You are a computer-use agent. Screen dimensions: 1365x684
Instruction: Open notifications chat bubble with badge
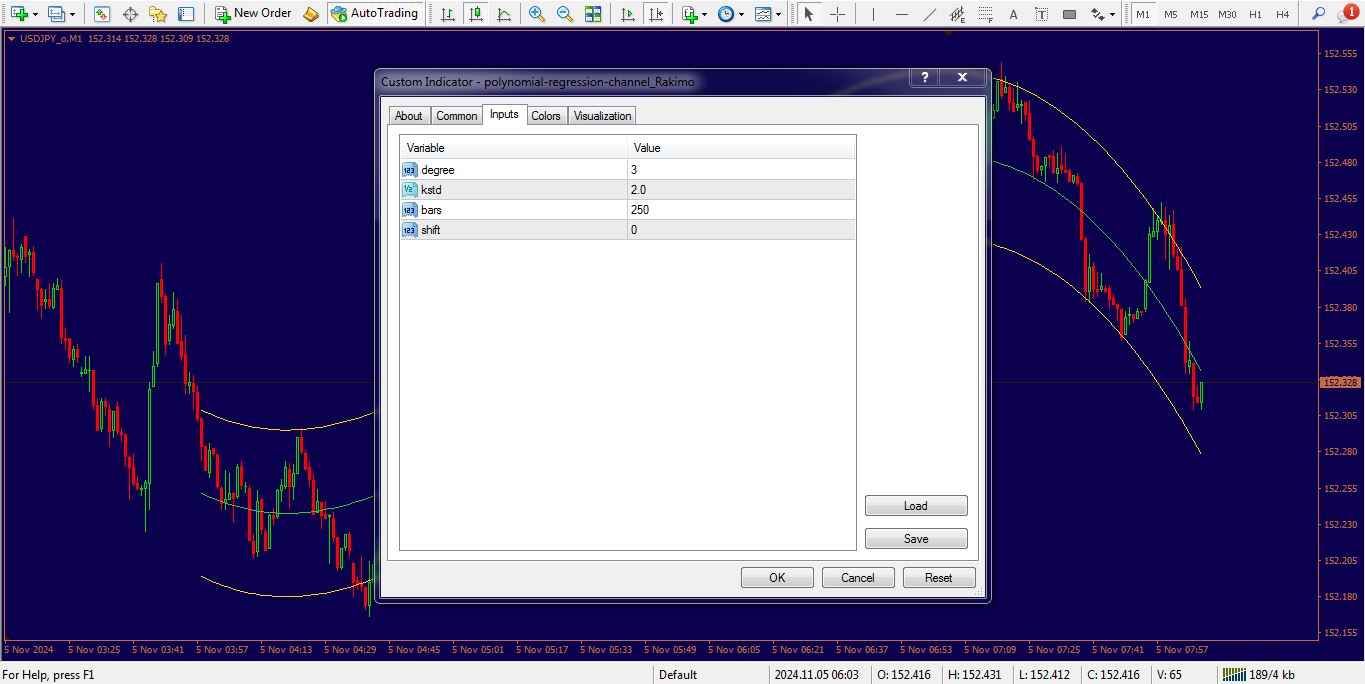(1347, 13)
